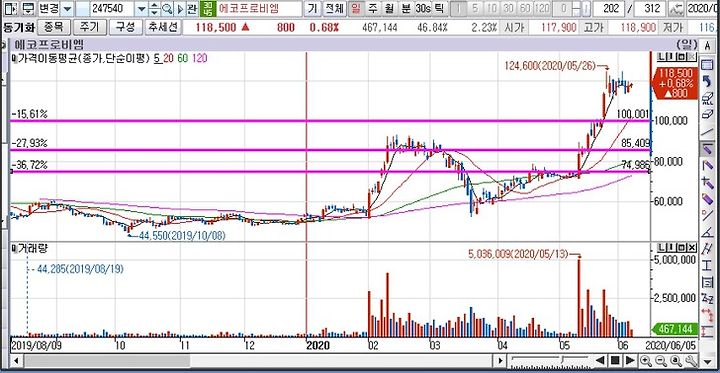Click the horizontal scrollbar right arrow
This screenshot has height=373, width=720.
pyautogui.click(x=501, y=361)
